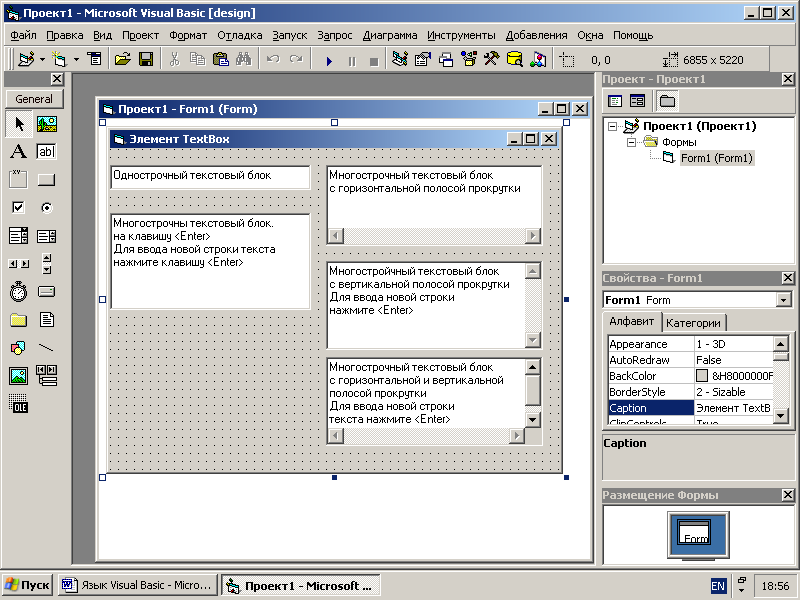
Task: Collapse the Проект1 tree node
Action: coord(613,126)
